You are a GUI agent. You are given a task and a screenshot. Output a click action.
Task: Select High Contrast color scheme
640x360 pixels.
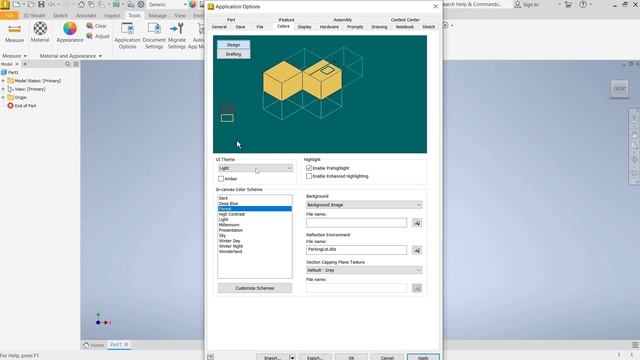[x=255, y=214]
